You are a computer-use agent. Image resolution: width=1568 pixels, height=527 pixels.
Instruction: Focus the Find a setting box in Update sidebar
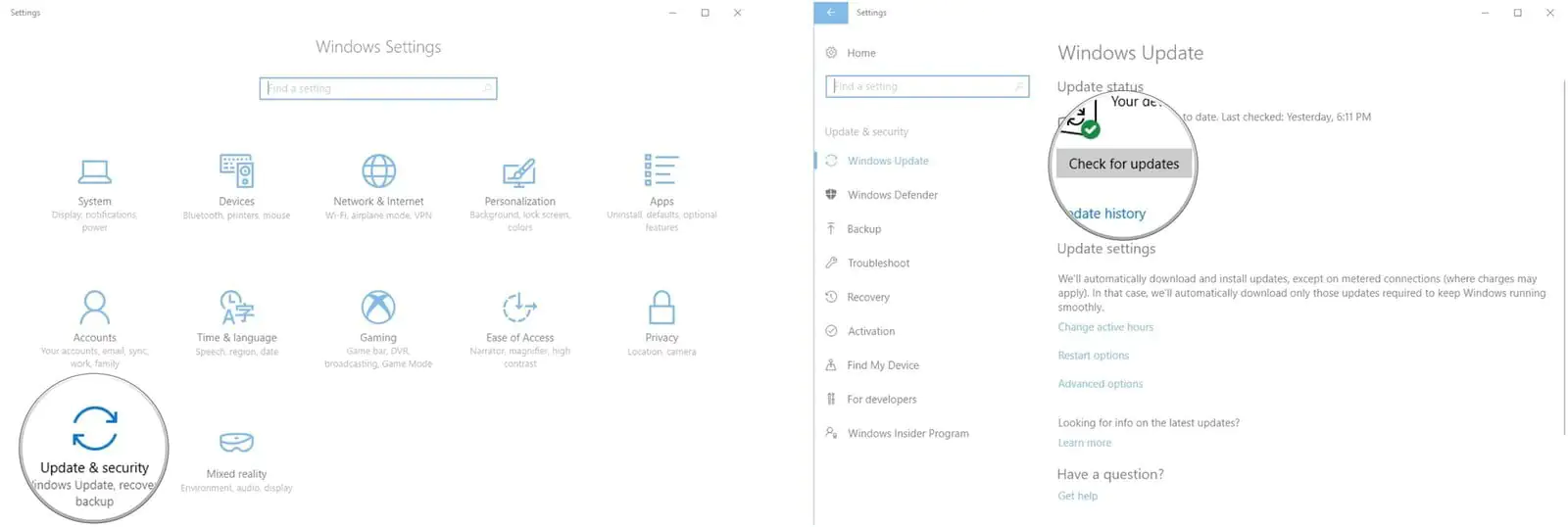[x=927, y=86]
